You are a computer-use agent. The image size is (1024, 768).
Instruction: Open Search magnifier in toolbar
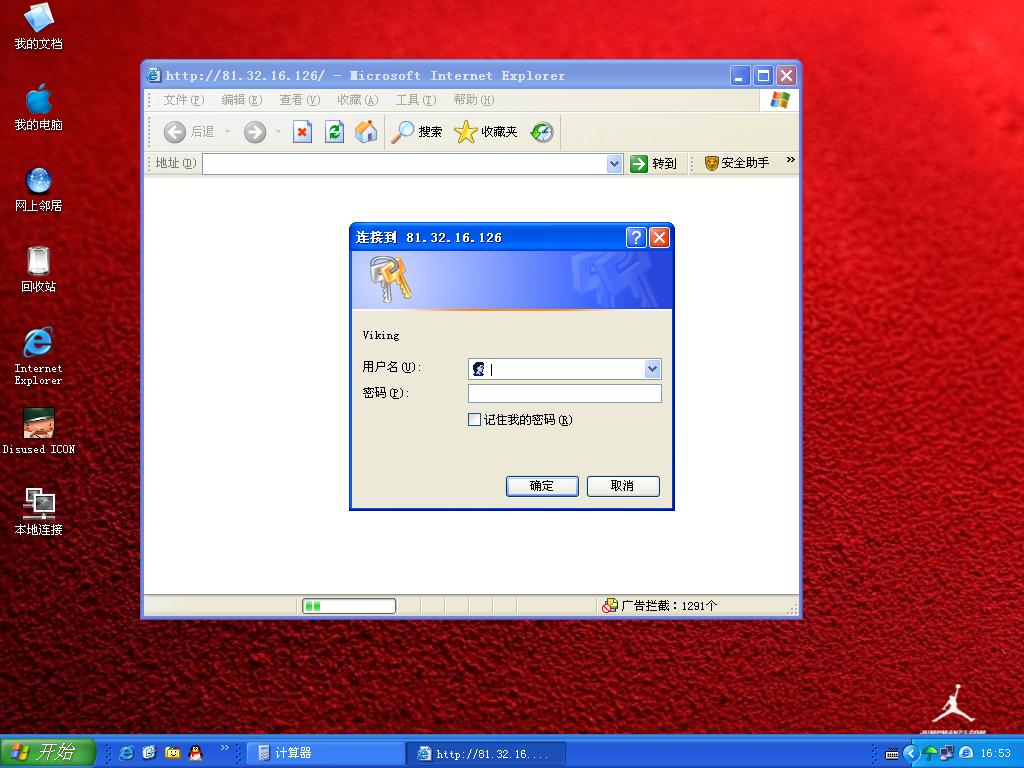(417, 132)
